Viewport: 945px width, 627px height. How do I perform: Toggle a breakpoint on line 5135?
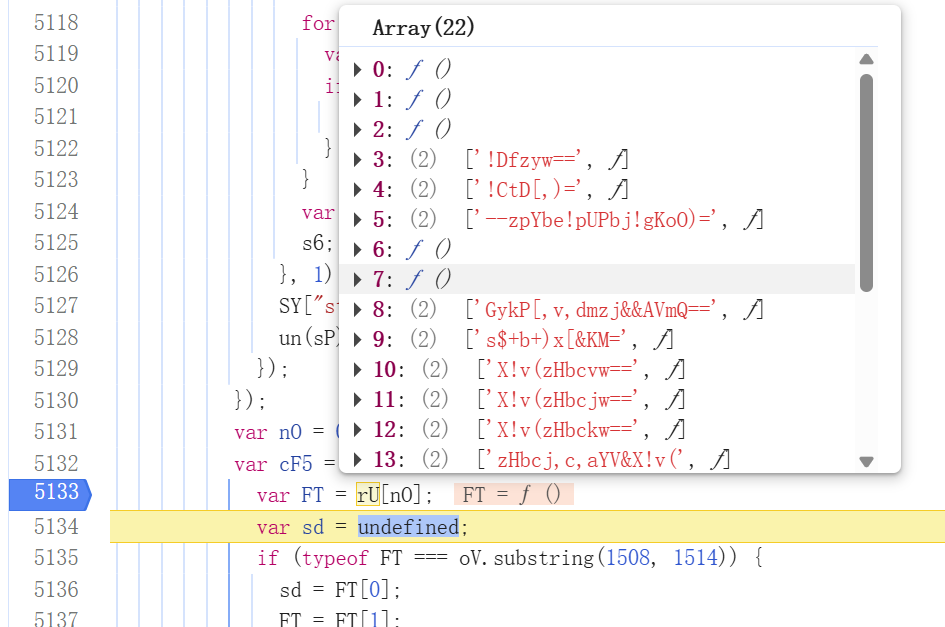click(56, 558)
